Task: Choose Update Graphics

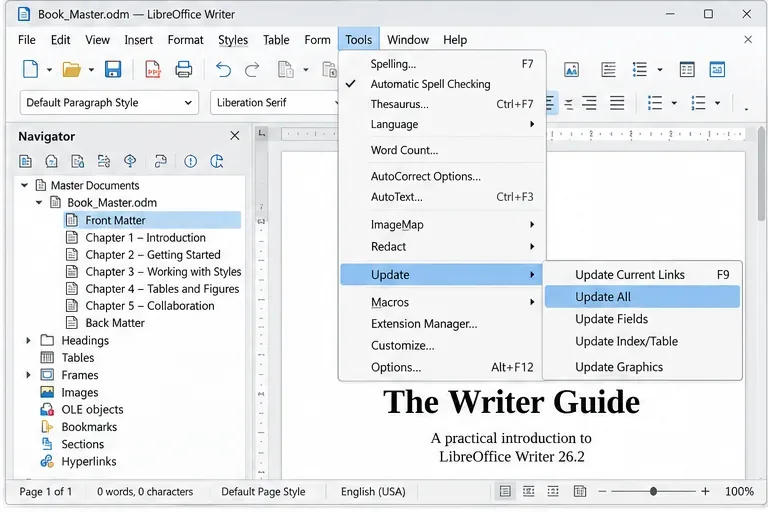Action: (x=642, y=367)
